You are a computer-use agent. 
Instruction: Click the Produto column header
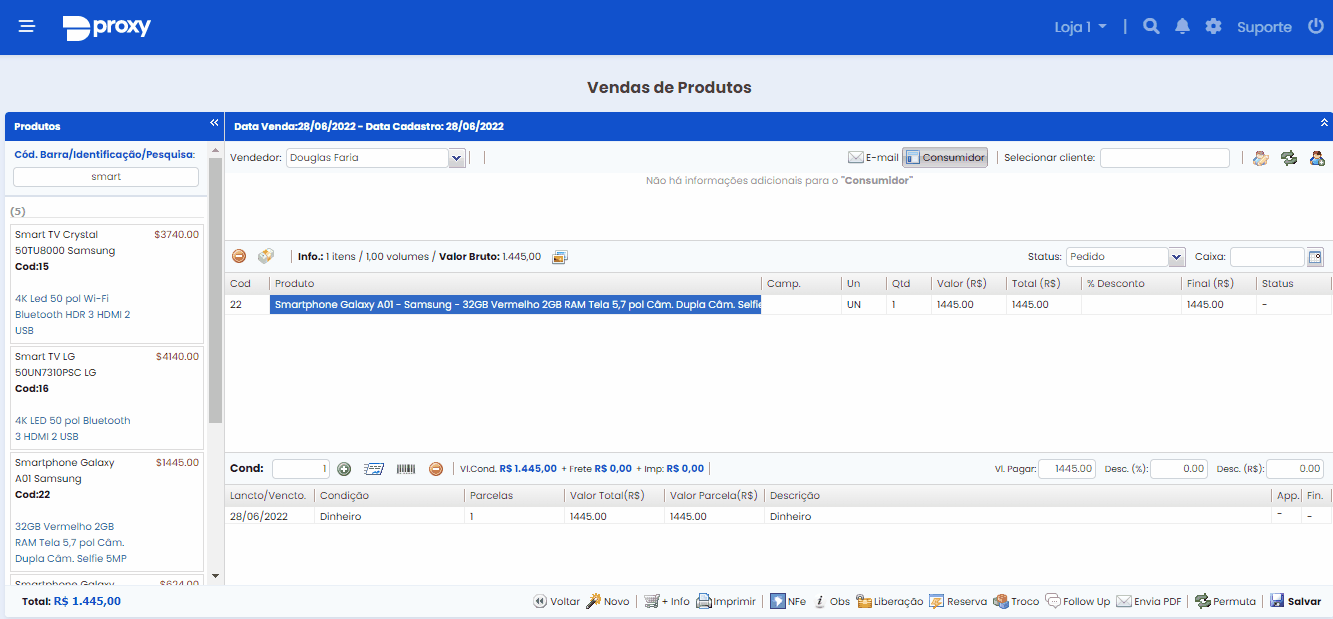tap(515, 284)
